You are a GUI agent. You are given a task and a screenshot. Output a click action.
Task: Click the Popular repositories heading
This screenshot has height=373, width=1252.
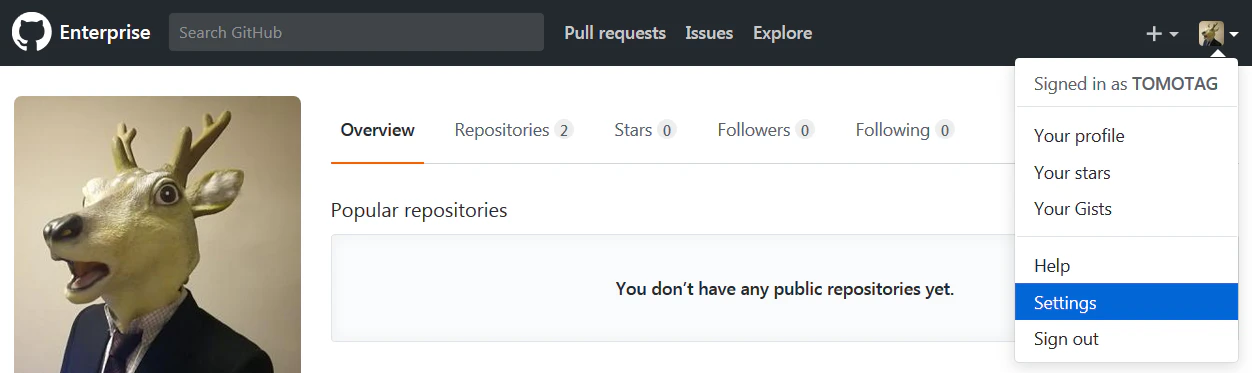tap(419, 210)
